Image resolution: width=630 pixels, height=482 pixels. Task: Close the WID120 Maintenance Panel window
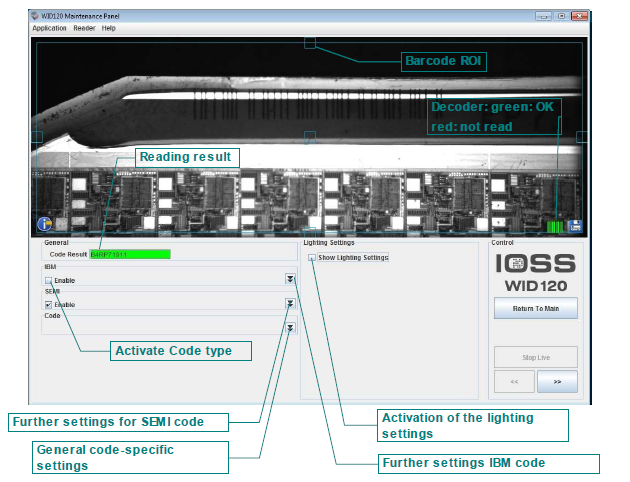[579, 16]
